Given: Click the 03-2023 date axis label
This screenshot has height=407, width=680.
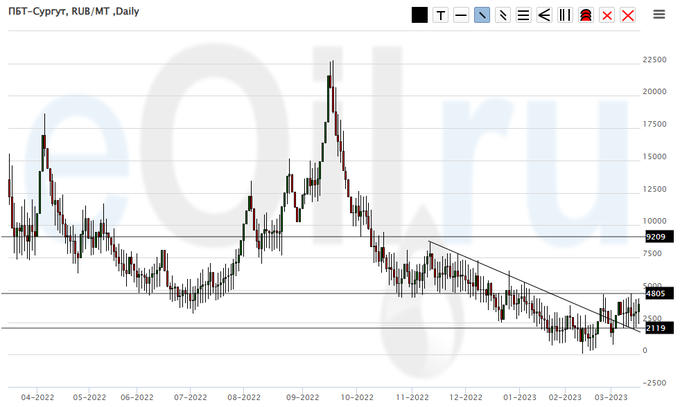Looking at the screenshot, I should click(611, 397).
